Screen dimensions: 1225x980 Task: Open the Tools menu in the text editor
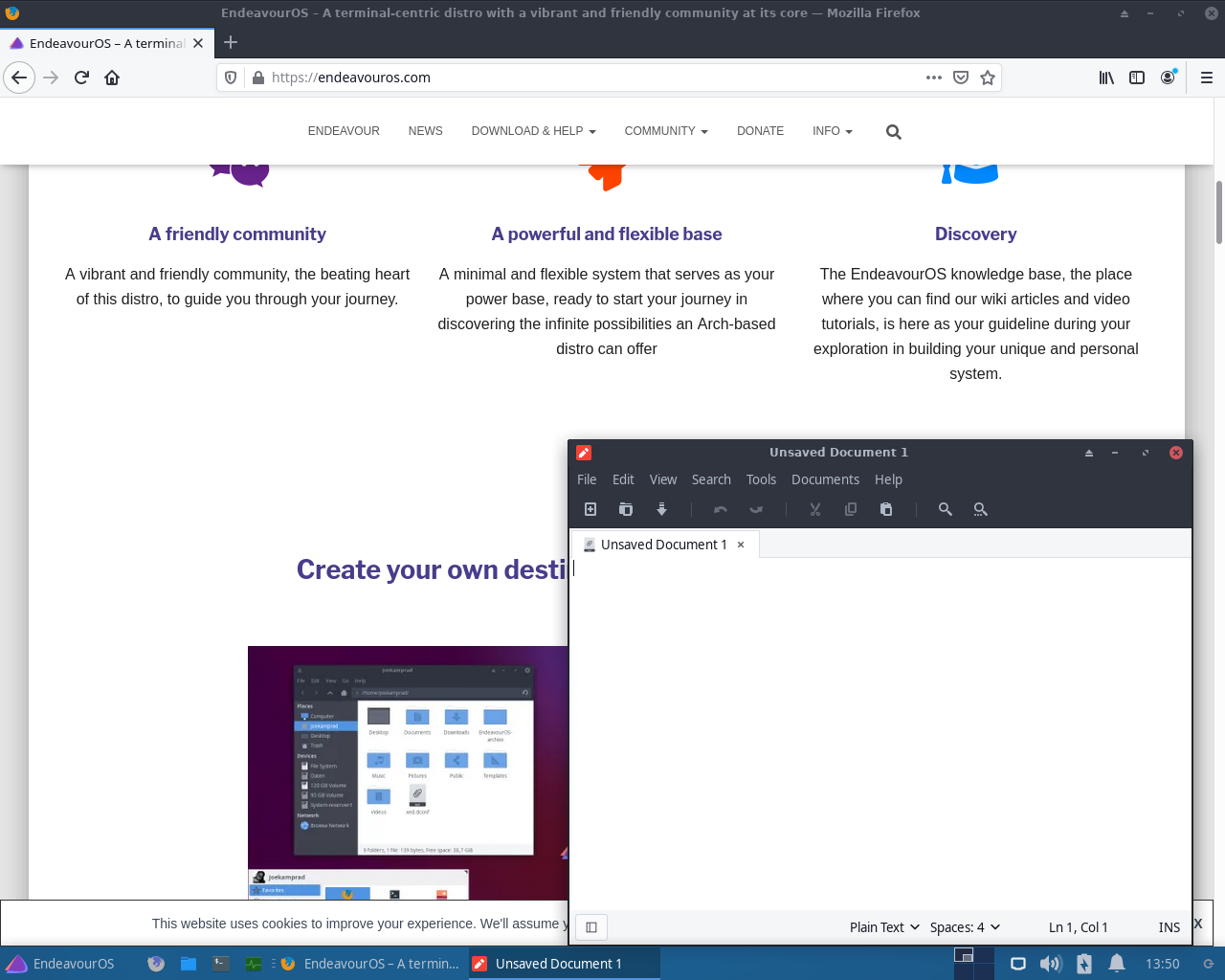(761, 479)
